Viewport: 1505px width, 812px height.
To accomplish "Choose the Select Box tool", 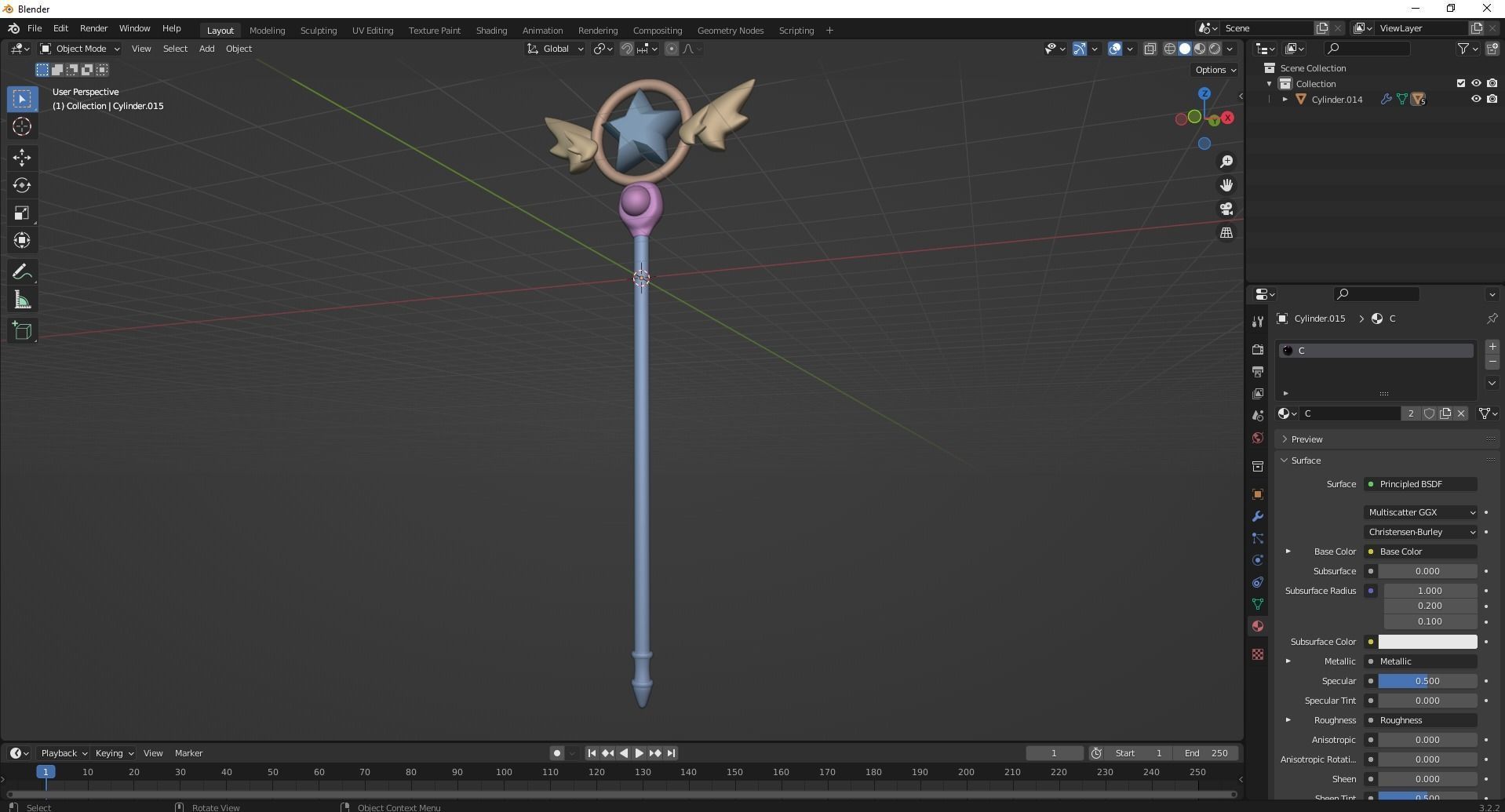I will click(x=22, y=99).
